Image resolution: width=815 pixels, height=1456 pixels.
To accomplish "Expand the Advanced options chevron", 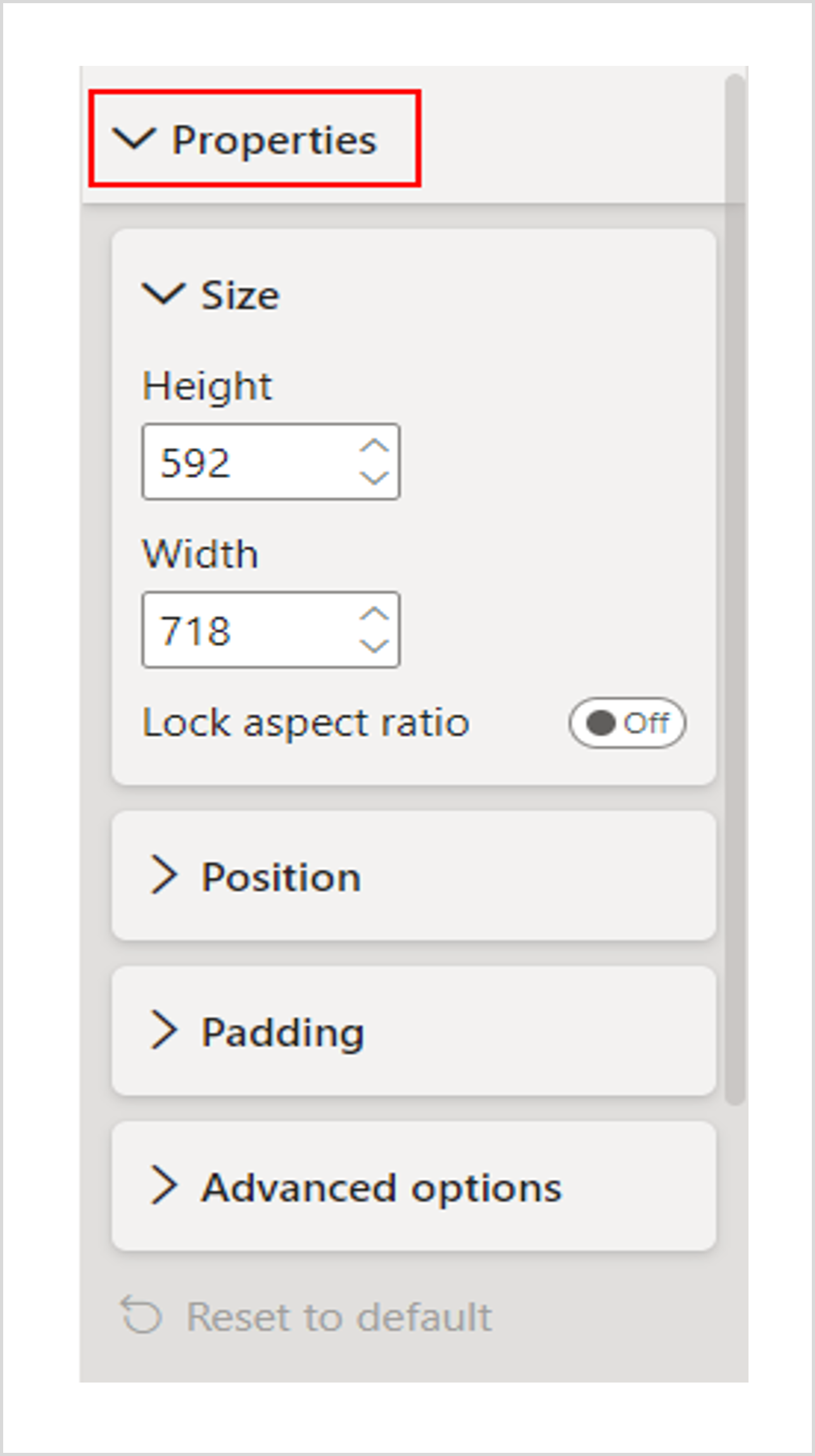I will (x=163, y=1186).
